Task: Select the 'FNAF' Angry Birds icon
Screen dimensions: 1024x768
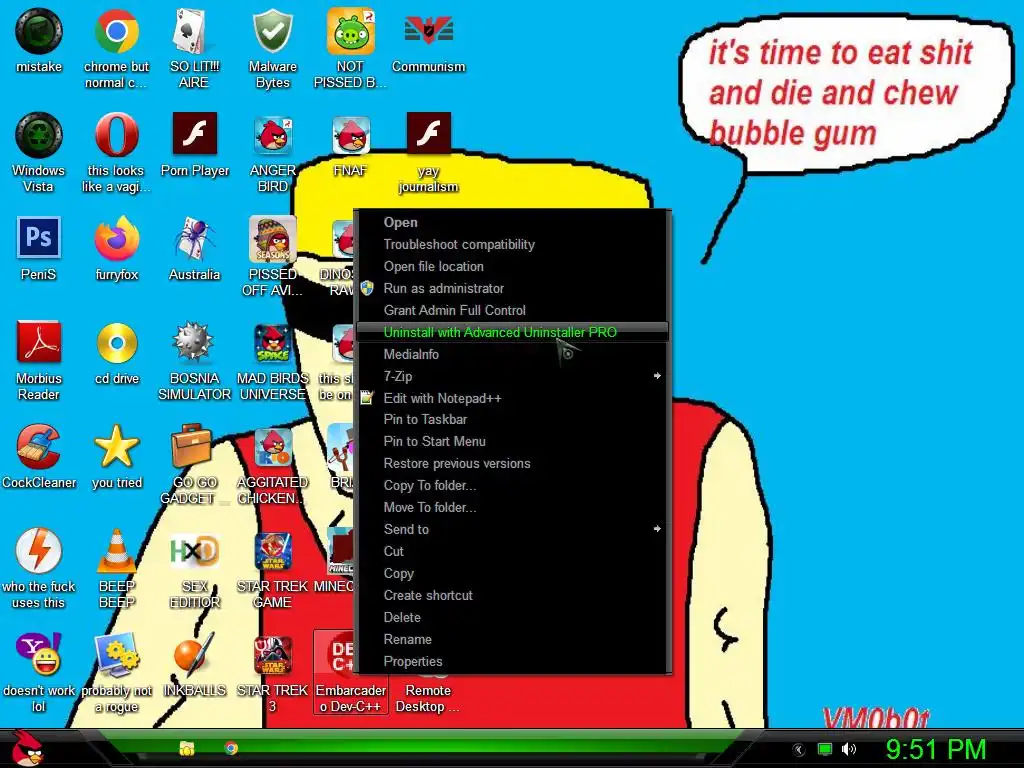Action: pyautogui.click(x=351, y=135)
